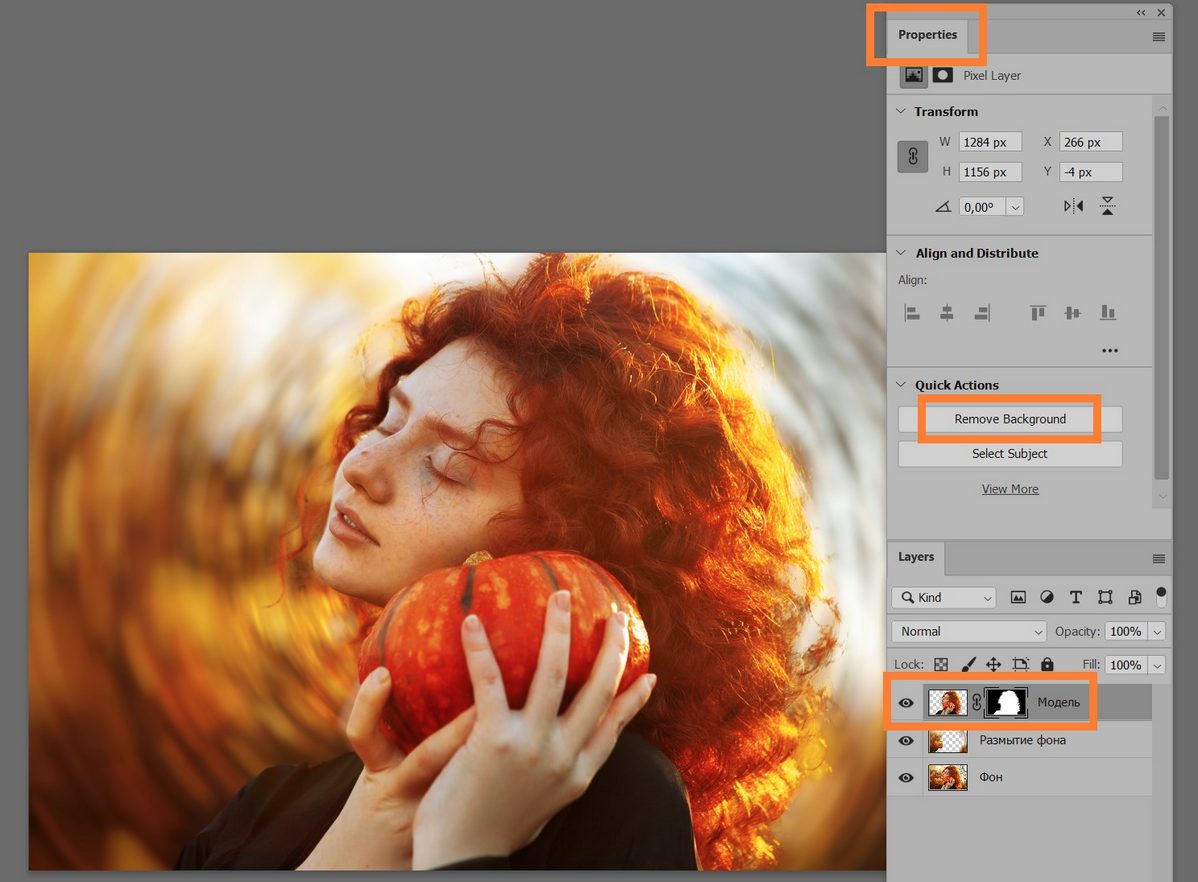Open the Opacity slider dropdown arrow
The height and width of the screenshot is (882, 1198).
pos(1158,631)
